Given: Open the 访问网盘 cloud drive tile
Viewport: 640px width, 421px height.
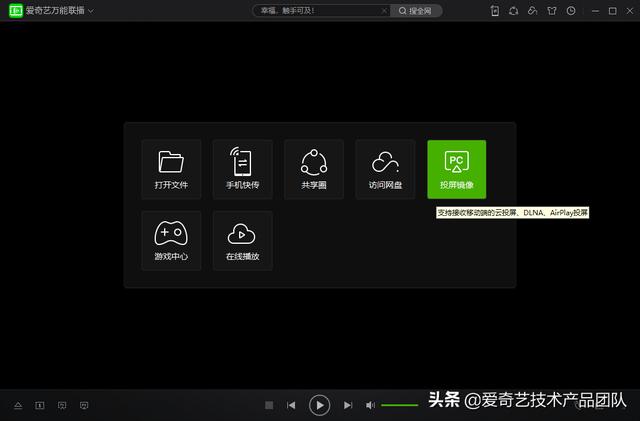Looking at the screenshot, I should pos(385,169).
